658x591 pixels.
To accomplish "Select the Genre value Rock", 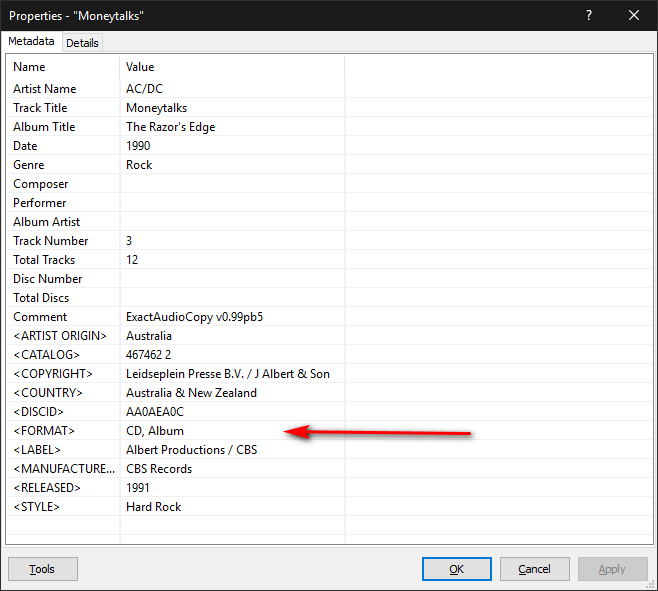I will (139, 165).
